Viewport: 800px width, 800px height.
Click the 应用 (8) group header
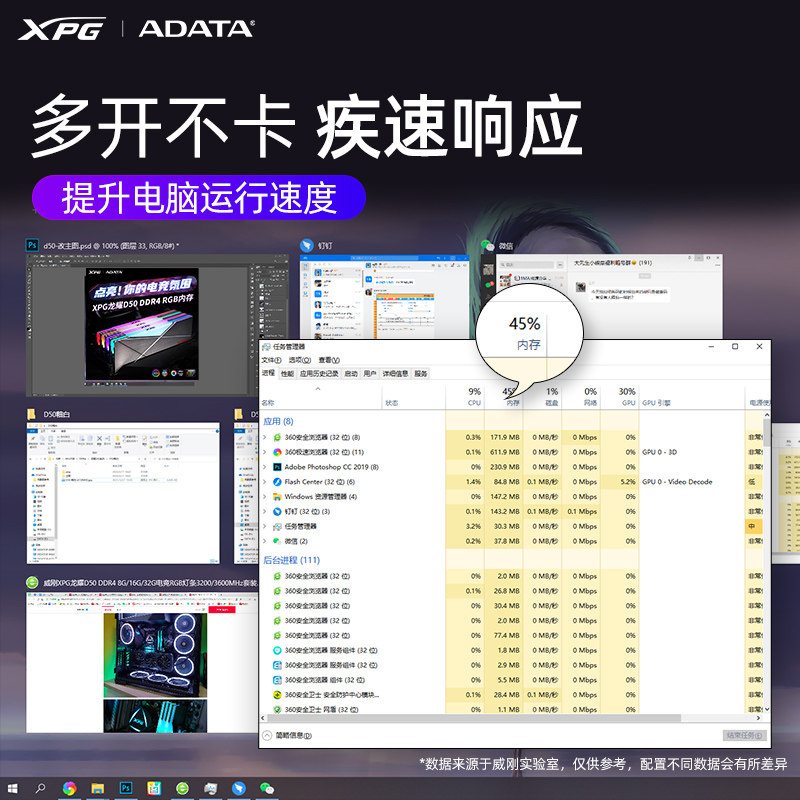tap(278, 421)
